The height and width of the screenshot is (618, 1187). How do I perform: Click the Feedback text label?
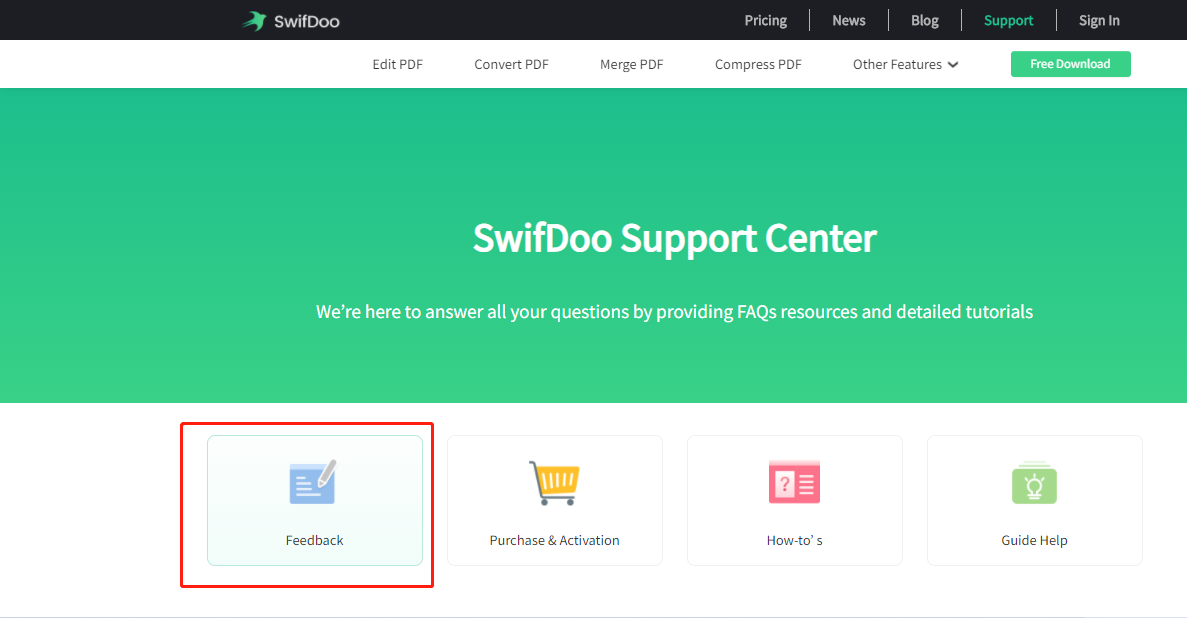pos(314,541)
